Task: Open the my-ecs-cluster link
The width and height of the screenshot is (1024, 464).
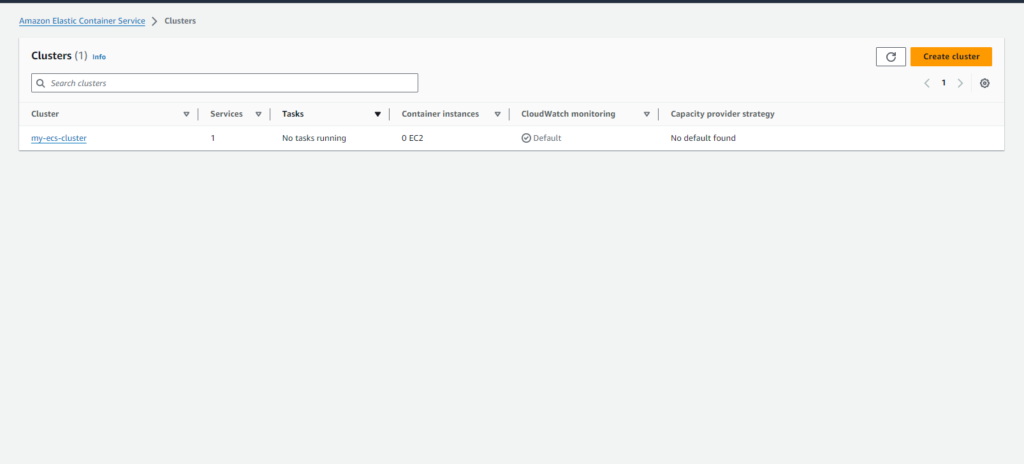Action: click(59, 138)
